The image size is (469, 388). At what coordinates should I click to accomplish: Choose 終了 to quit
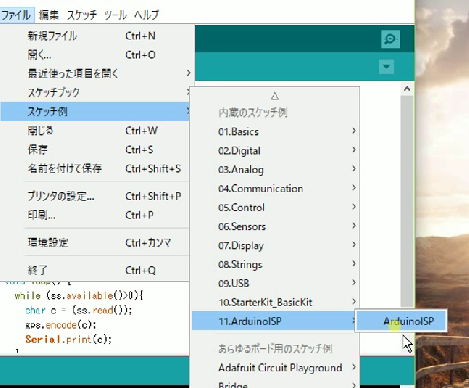point(95,270)
